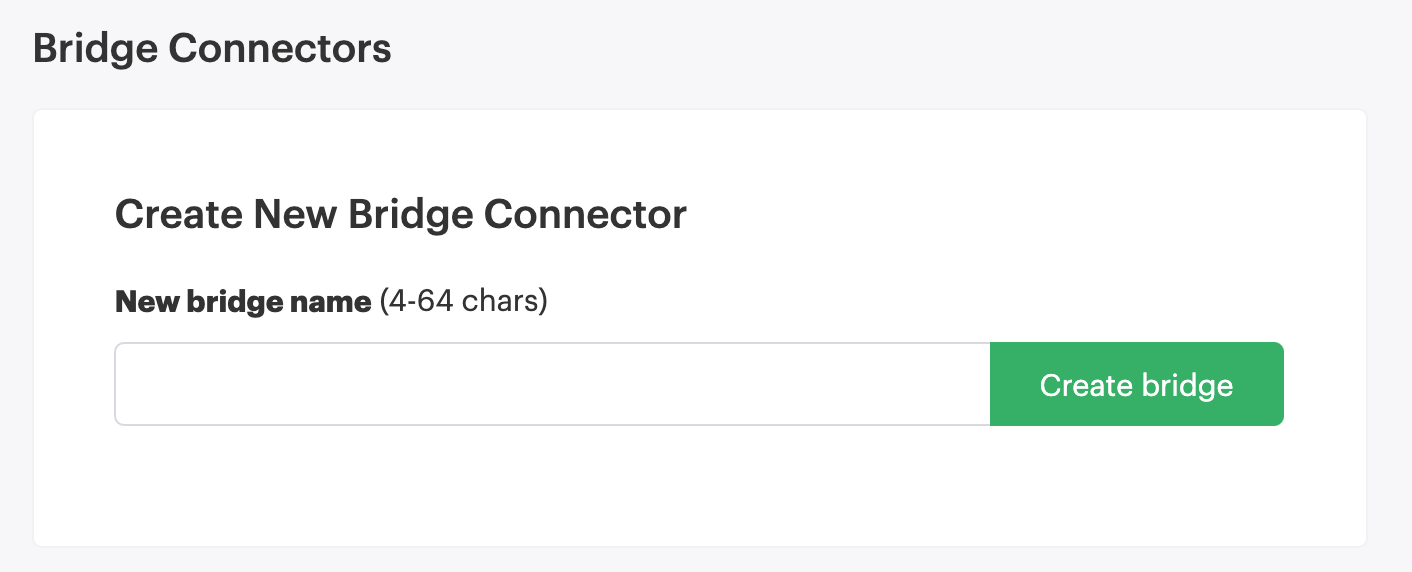This screenshot has width=1412, height=572.
Task: Submit the form with Create bridge
Action: [1136, 384]
